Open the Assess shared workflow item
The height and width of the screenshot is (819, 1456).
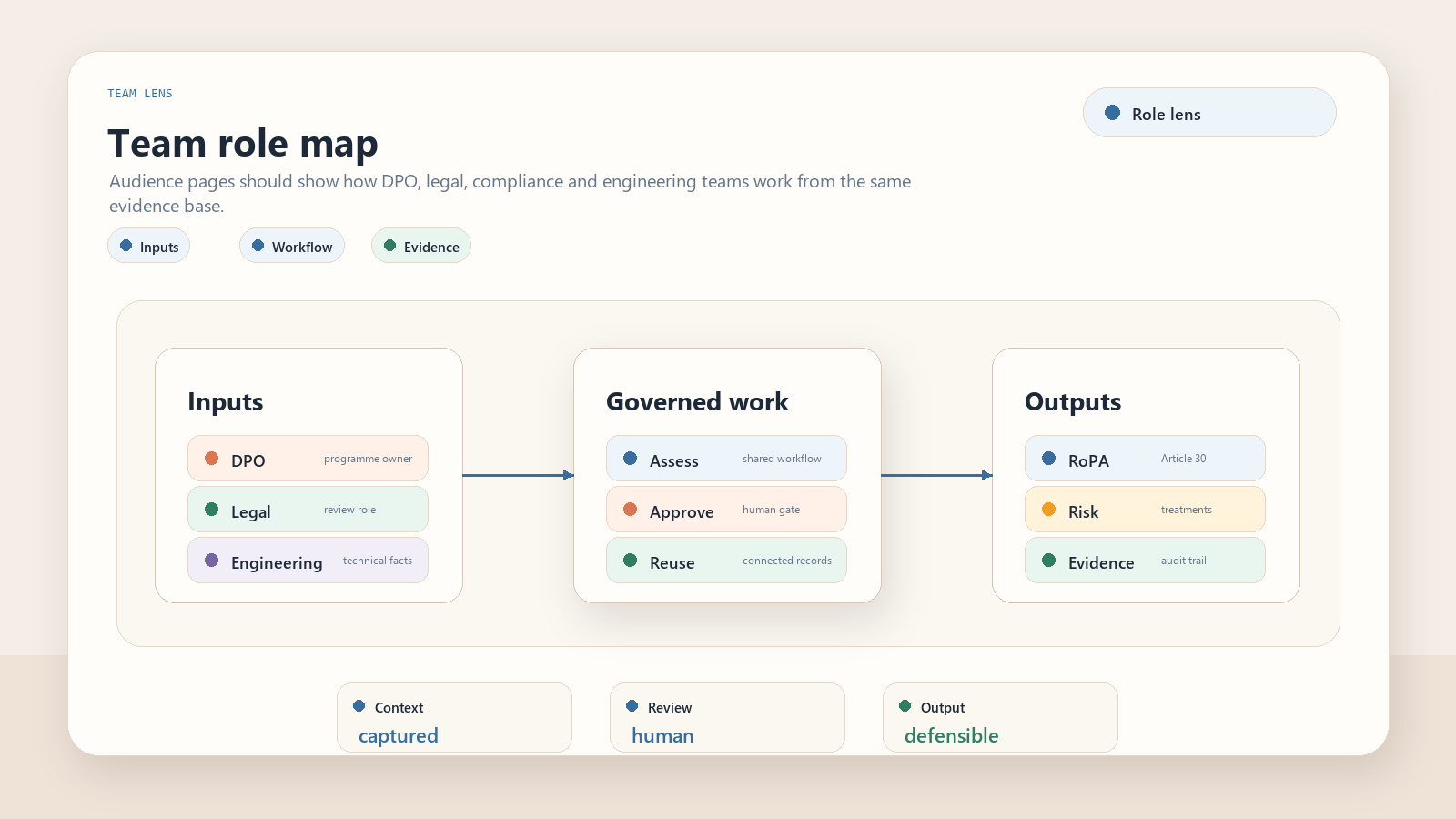(x=726, y=459)
